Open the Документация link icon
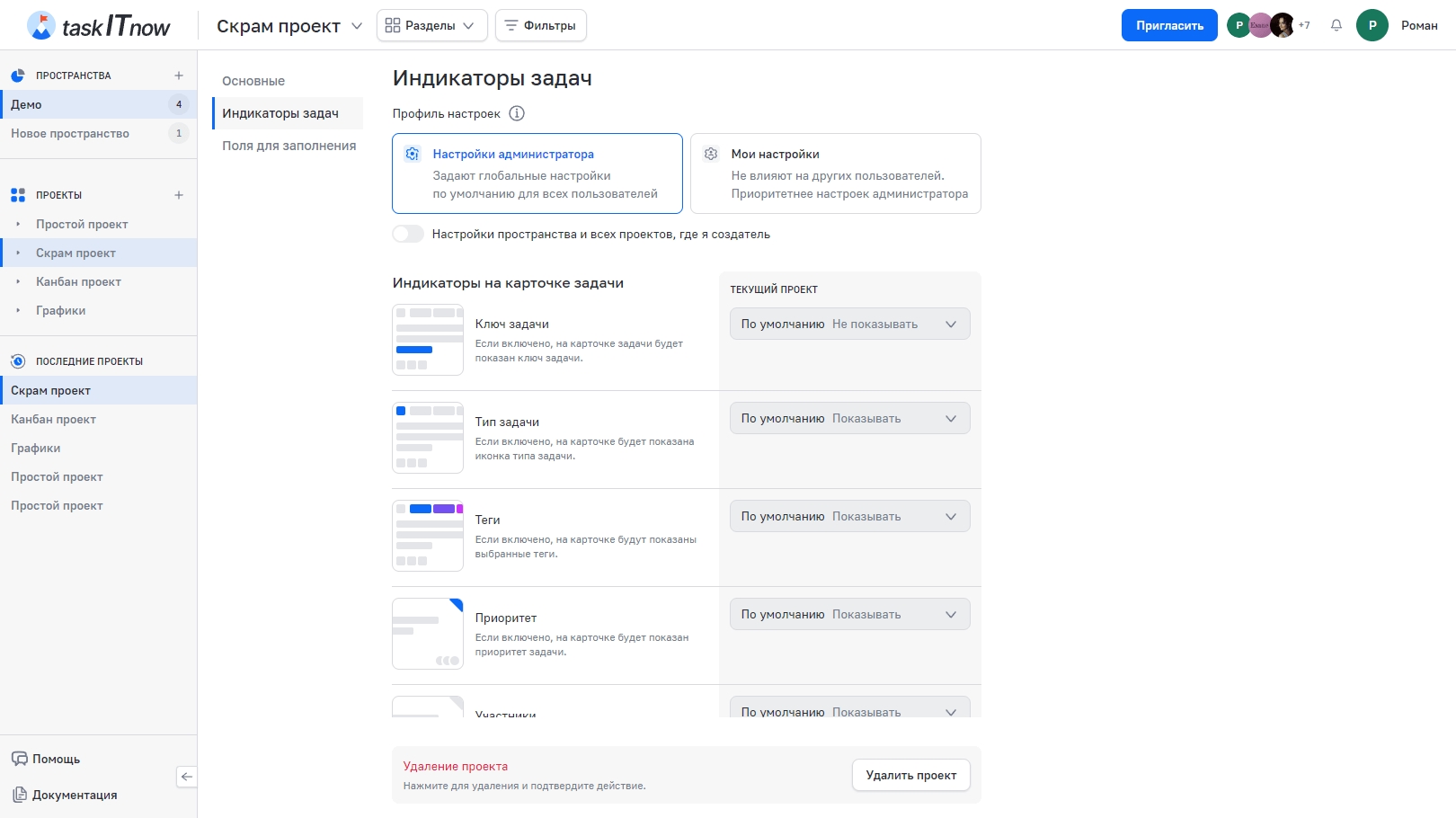This screenshot has width=1456, height=818. (x=20, y=795)
